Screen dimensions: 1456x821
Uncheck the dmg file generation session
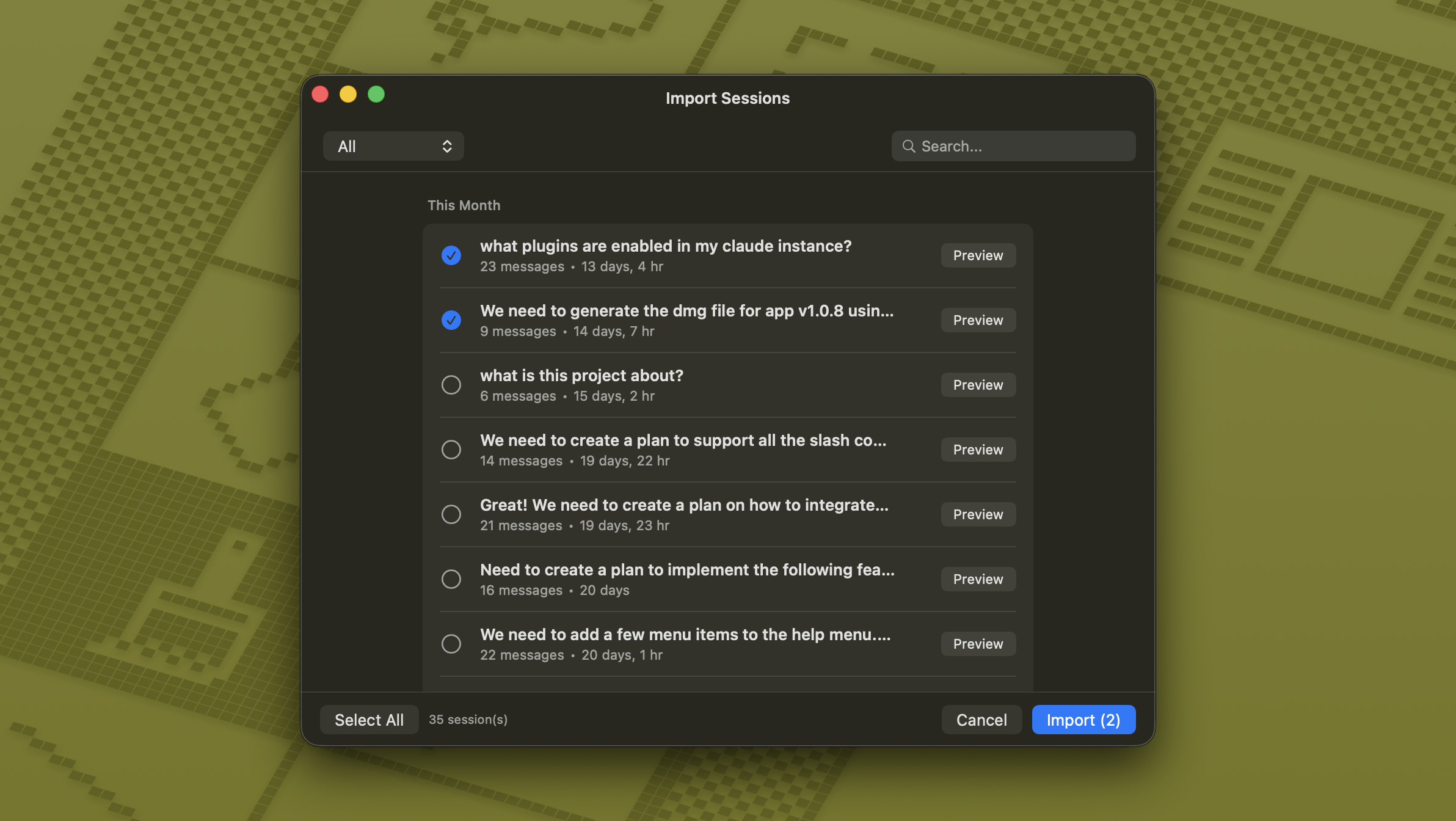451,319
